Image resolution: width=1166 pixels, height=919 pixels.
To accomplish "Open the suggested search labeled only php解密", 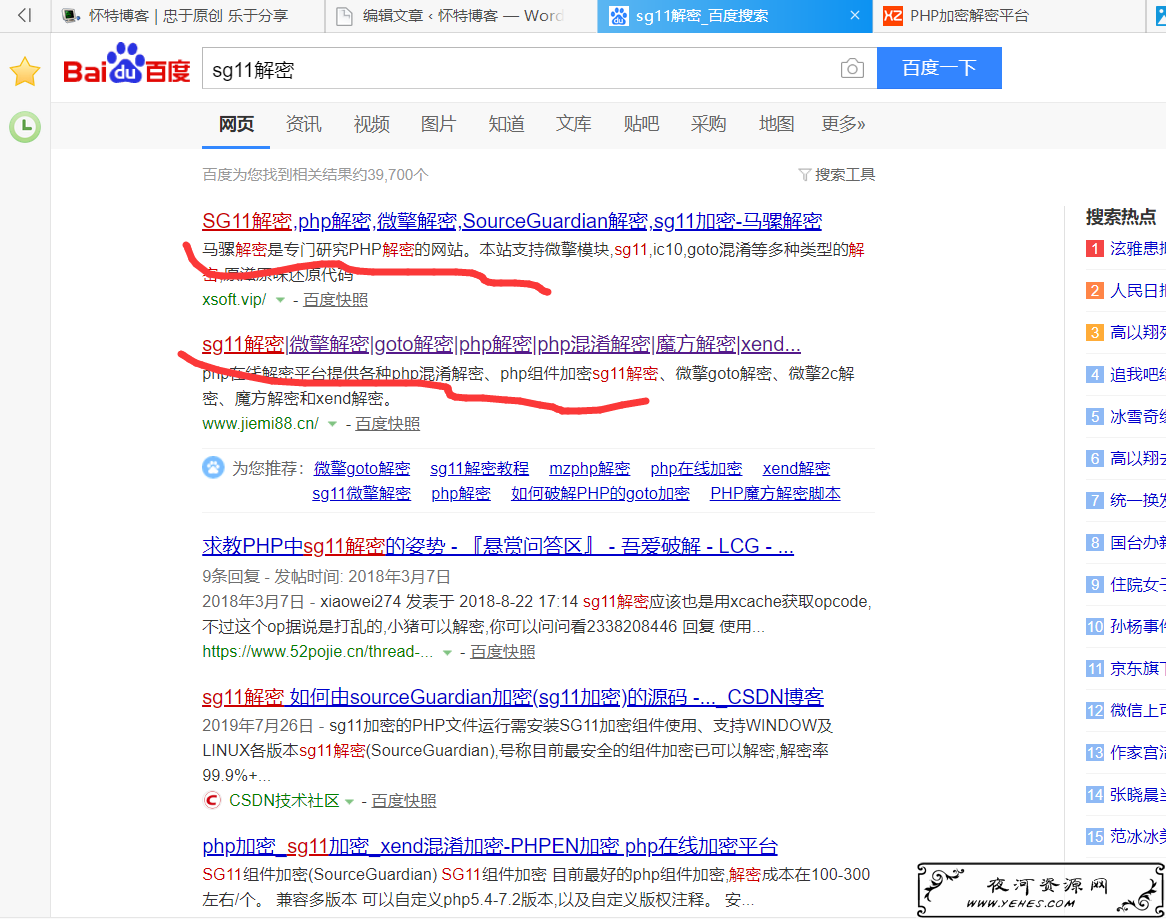I will click(461, 494).
